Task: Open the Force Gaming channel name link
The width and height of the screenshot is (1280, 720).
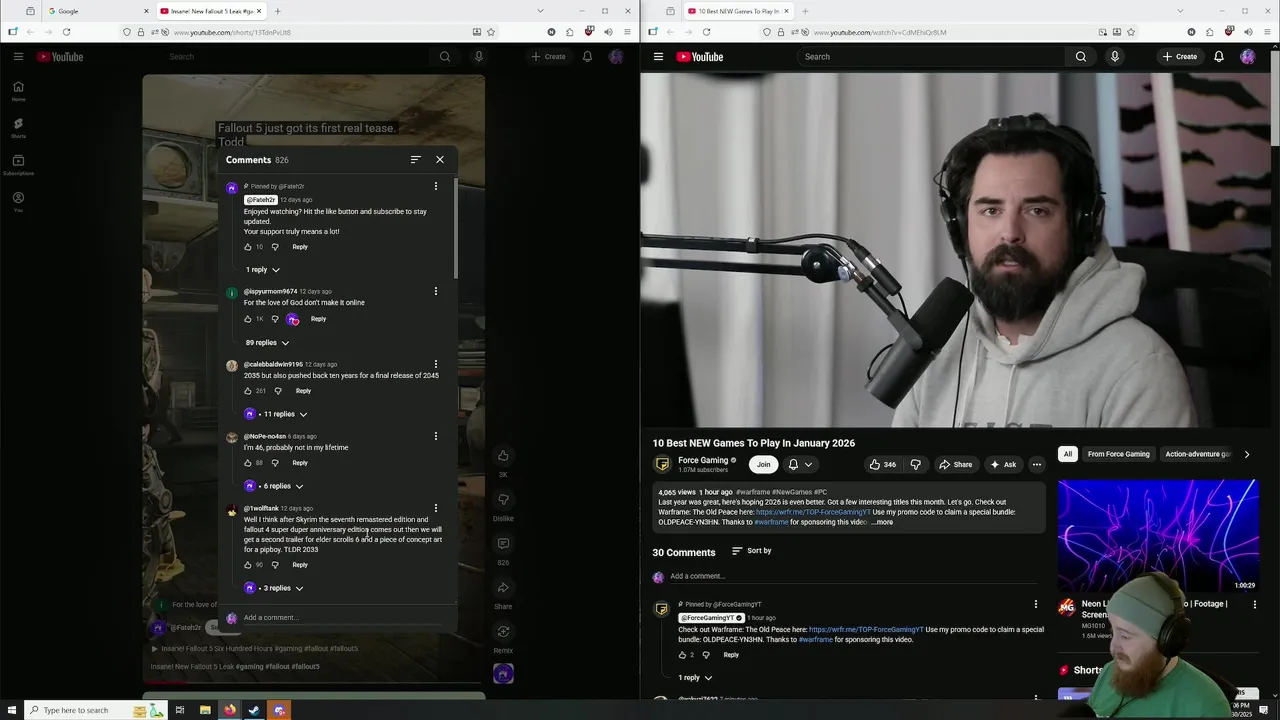Action: click(x=703, y=461)
